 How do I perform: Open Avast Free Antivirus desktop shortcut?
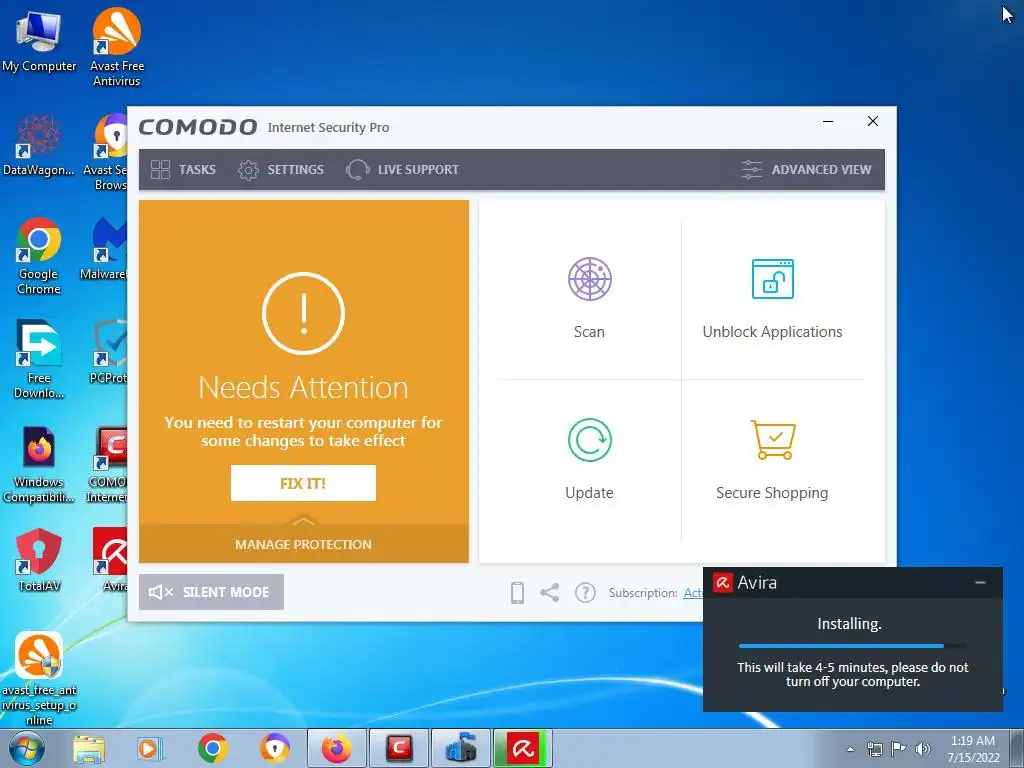click(x=117, y=47)
